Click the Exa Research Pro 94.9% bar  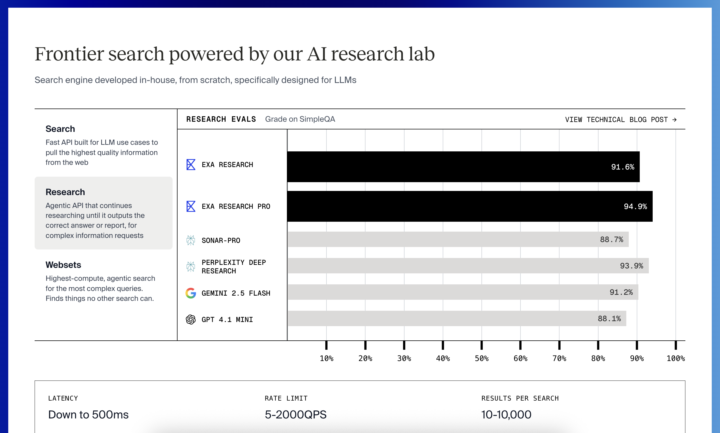pos(470,207)
